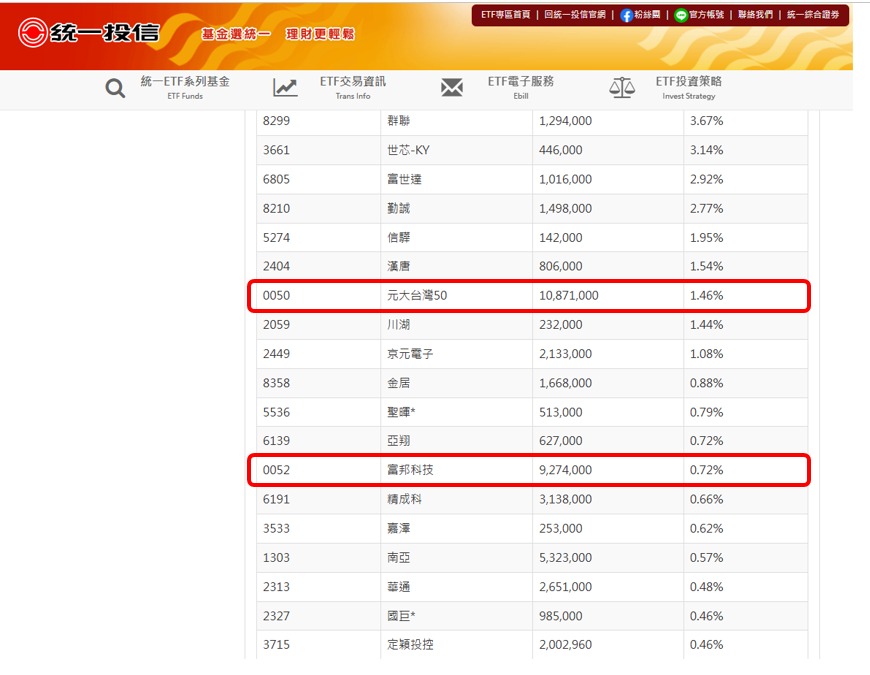
Task: Select stock name 定穎投控
Action: tap(410, 645)
